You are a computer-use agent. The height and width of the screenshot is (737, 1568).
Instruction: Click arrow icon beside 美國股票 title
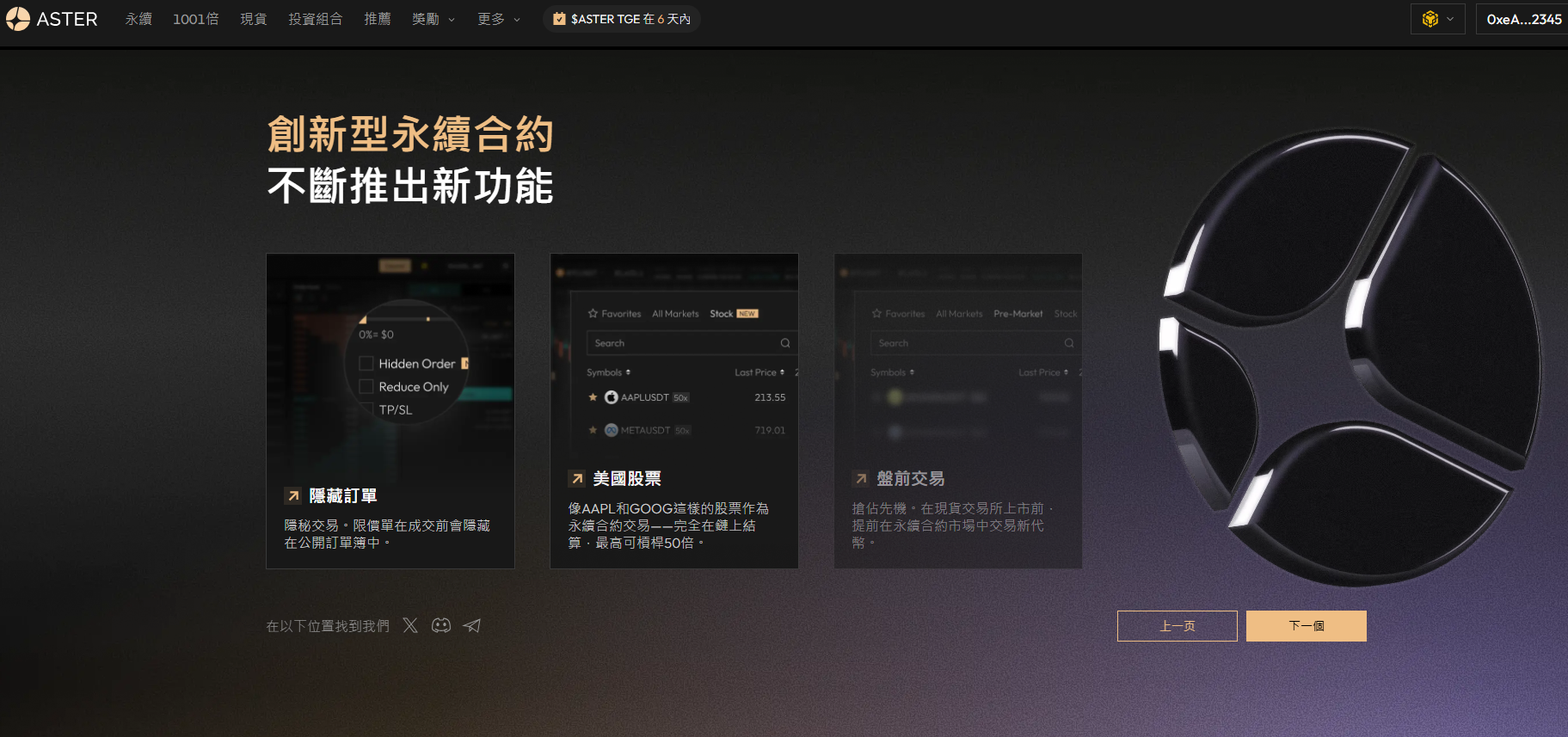(577, 479)
